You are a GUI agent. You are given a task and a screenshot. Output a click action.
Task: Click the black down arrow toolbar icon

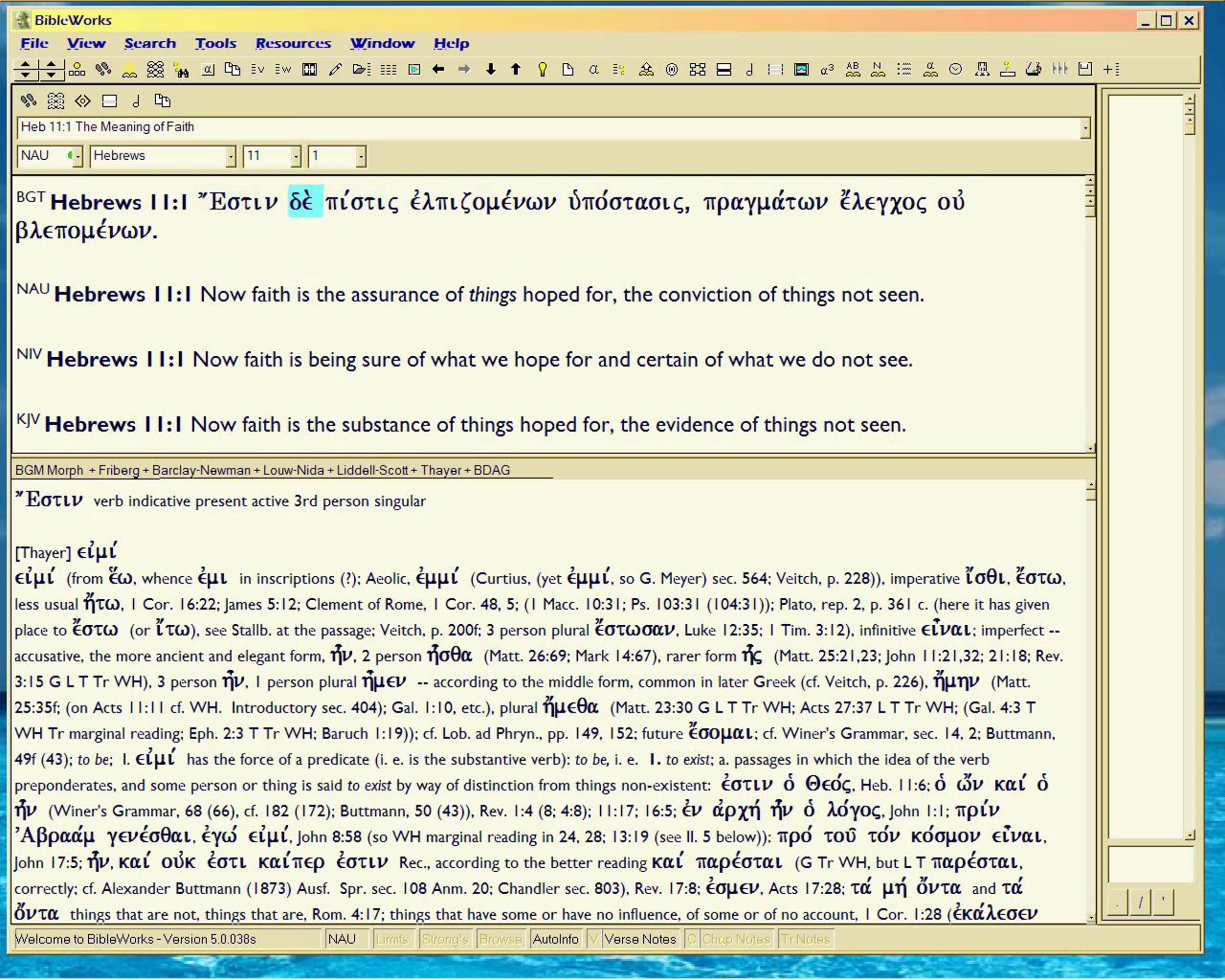pyautogui.click(x=491, y=69)
